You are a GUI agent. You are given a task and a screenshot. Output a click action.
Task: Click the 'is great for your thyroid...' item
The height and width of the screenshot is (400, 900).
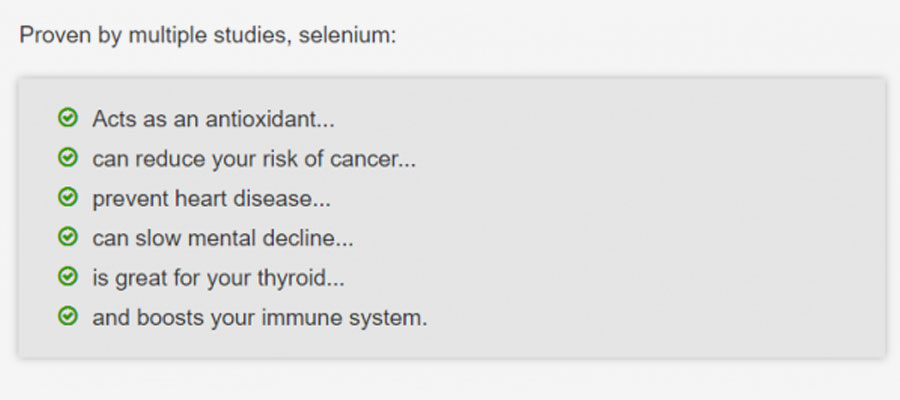218,278
